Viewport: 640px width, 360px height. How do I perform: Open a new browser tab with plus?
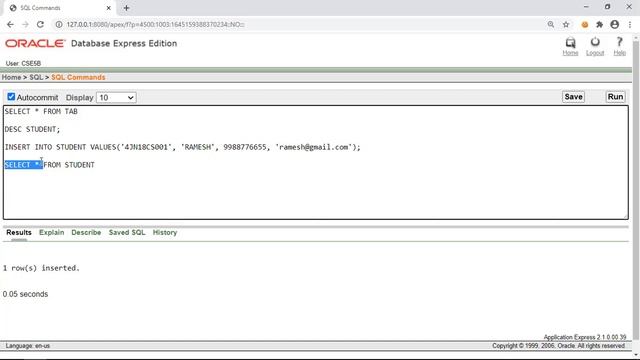click(126, 8)
